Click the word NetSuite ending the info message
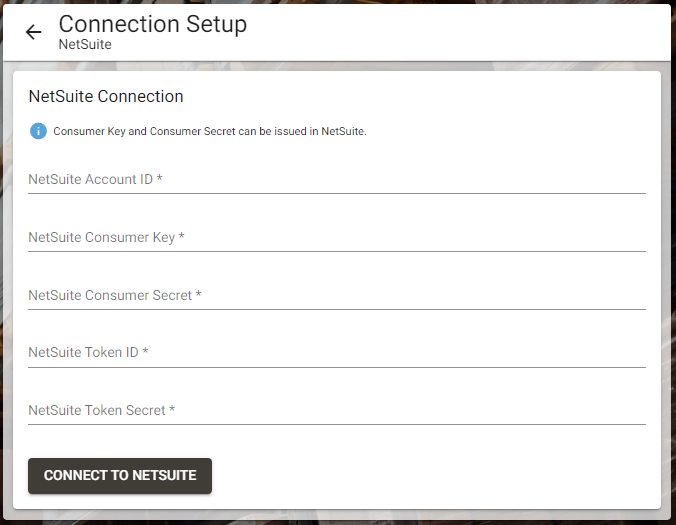The width and height of the screenshot is (676, 525). click(344, 131)
